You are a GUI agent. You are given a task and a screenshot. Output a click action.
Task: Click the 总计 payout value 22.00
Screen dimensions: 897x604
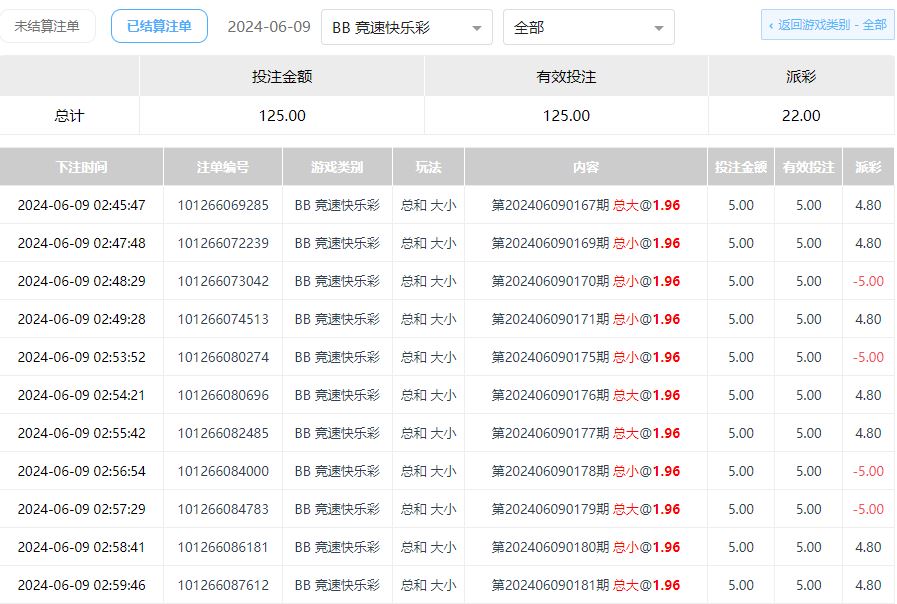point(801,116)
